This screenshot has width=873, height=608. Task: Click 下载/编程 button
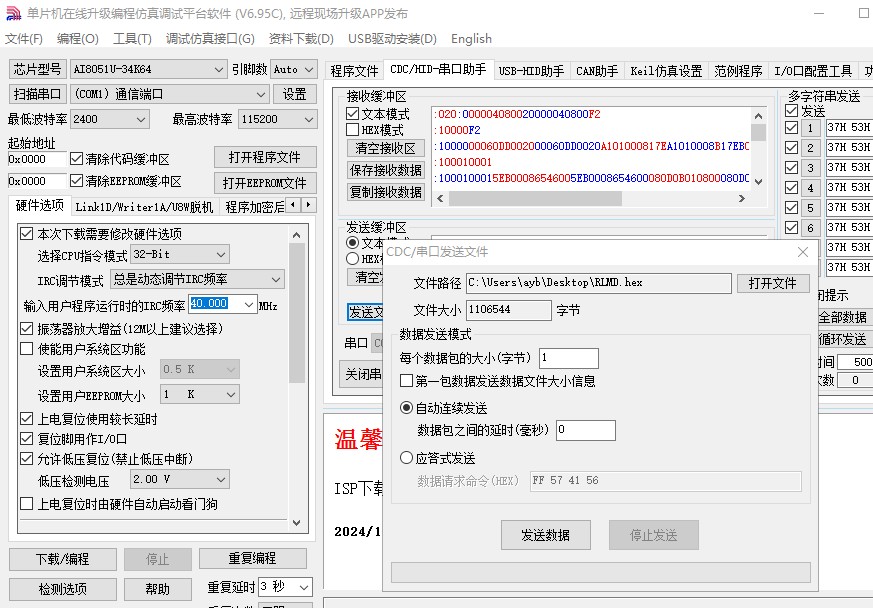(x=63, y=559)
